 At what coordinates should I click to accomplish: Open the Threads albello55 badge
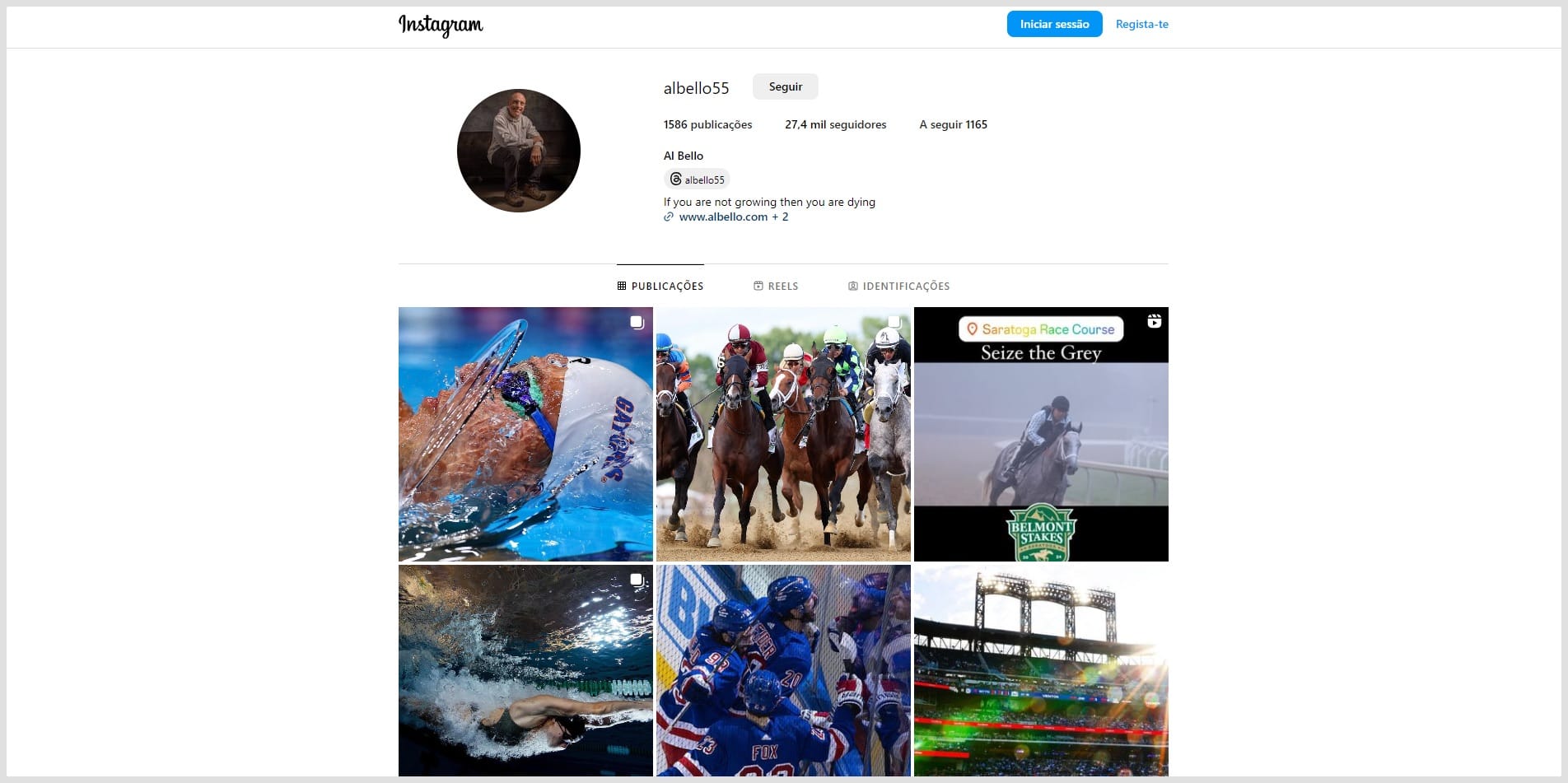pos(697,179)
